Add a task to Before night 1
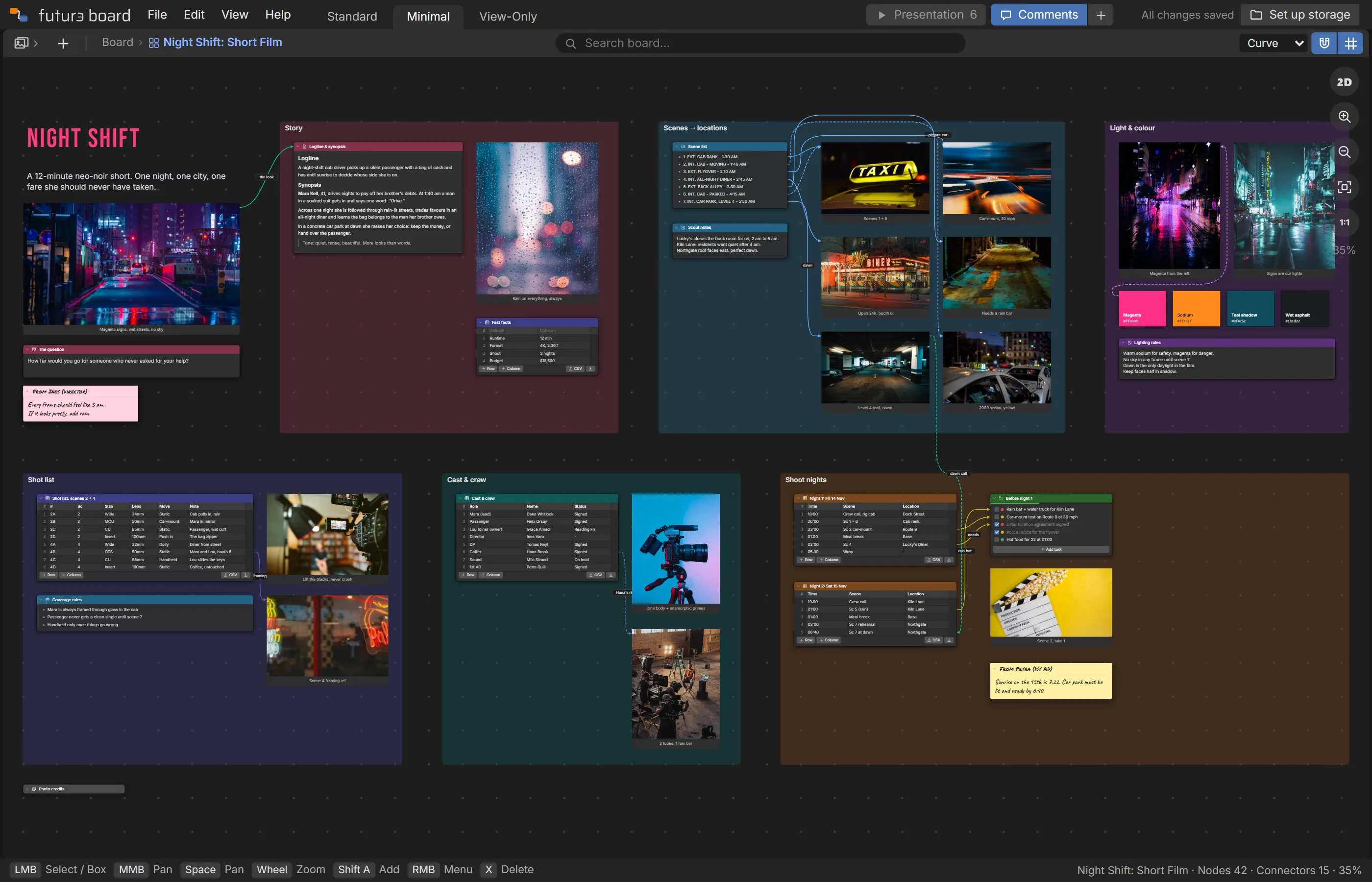 coord(1052,549)
